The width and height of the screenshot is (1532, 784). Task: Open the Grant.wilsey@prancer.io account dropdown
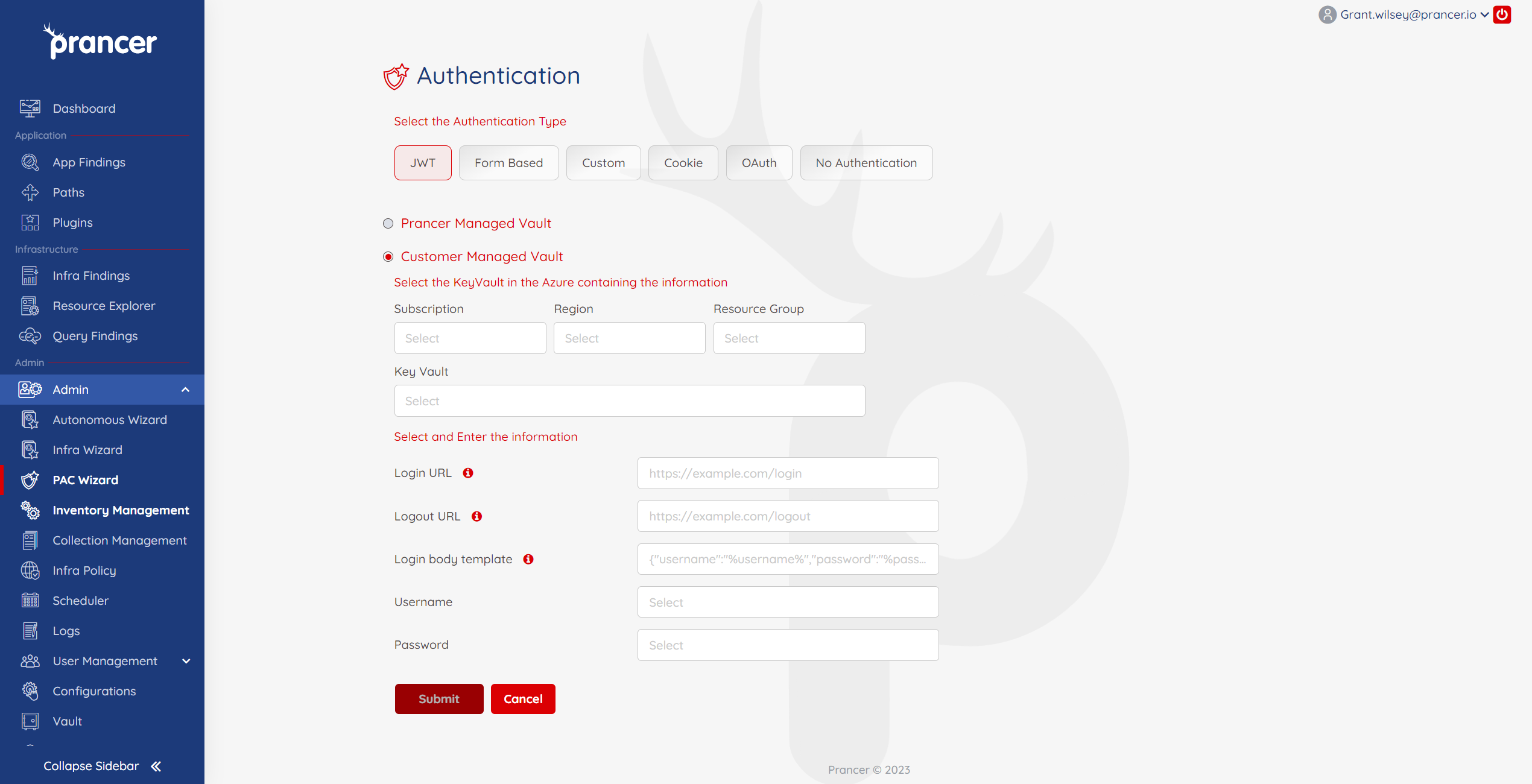[1414, 14]
